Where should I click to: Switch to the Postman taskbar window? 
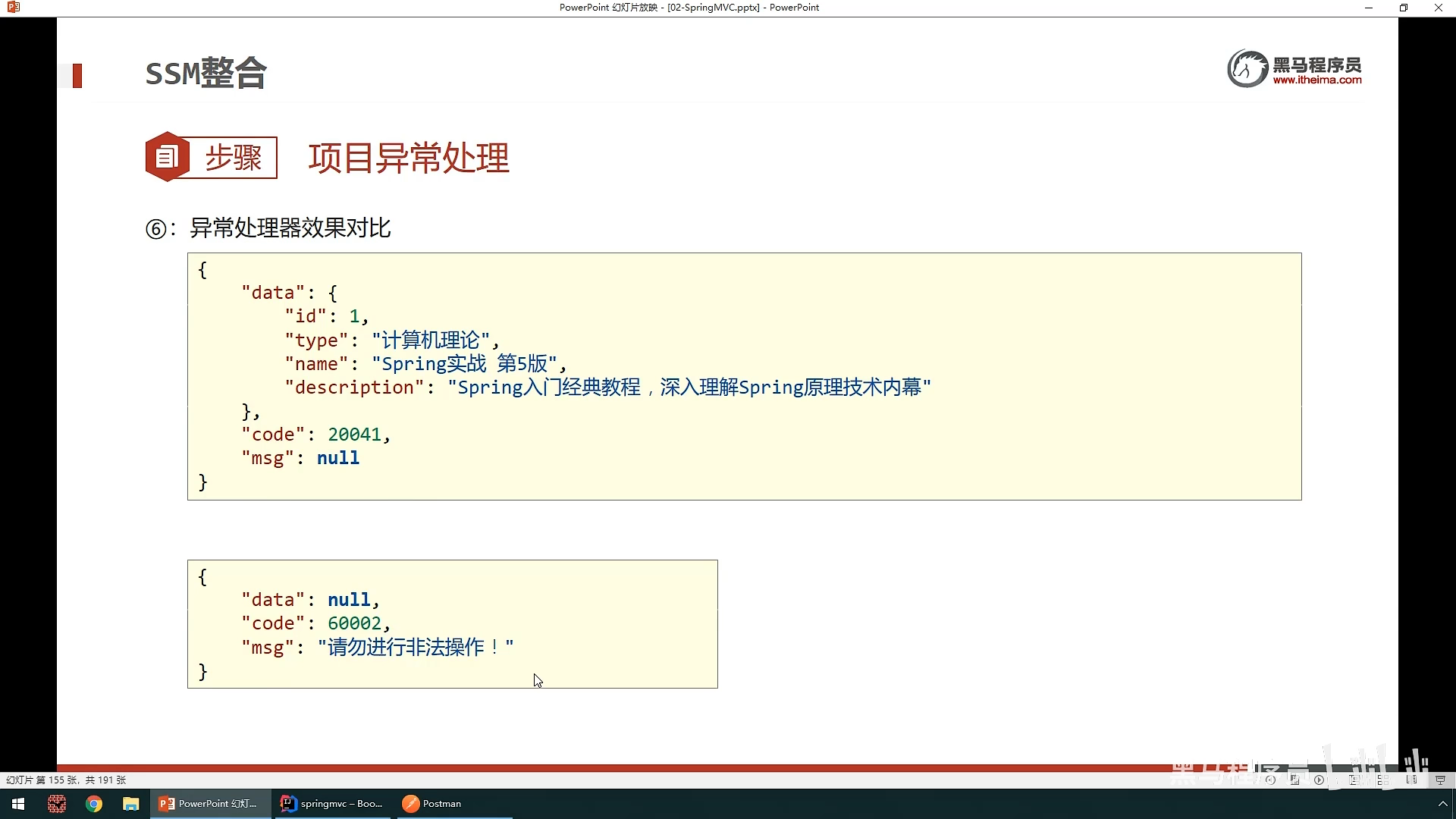tap(432, 804)
